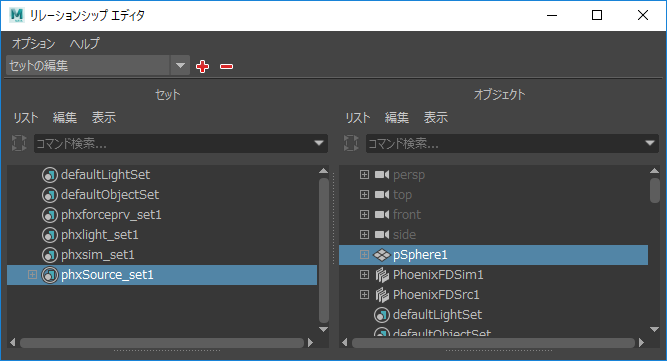Click the Sets list vertical scrollbar up arrow
The height and width of the screenshot is (361, 667).
coord(323,171)
